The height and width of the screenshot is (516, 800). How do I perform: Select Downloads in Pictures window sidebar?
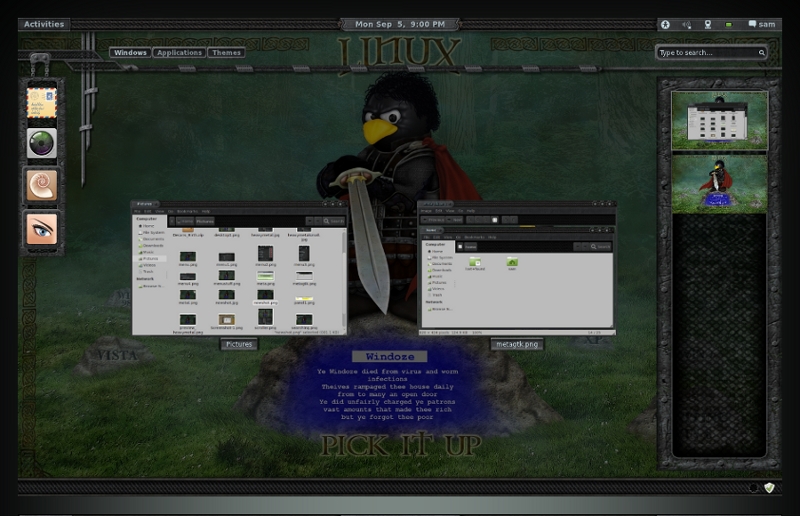(x=151, y=245)
